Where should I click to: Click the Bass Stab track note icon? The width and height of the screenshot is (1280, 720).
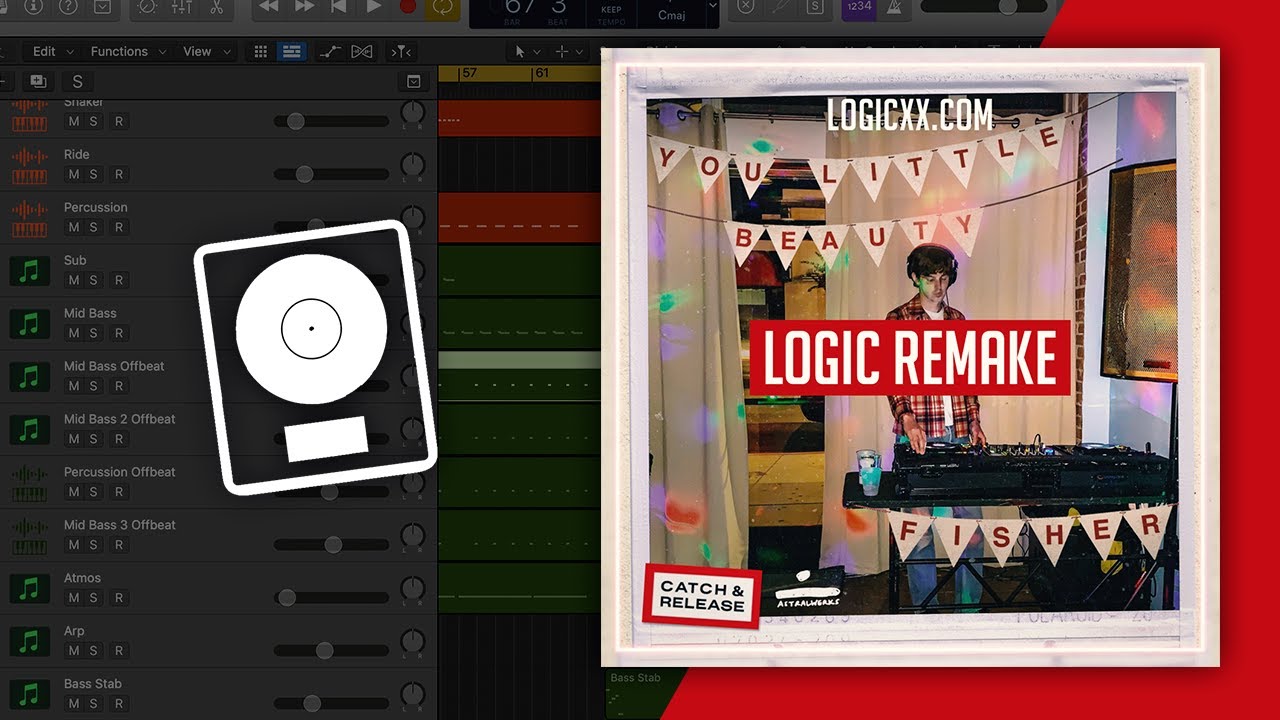[x=29, y=695]
